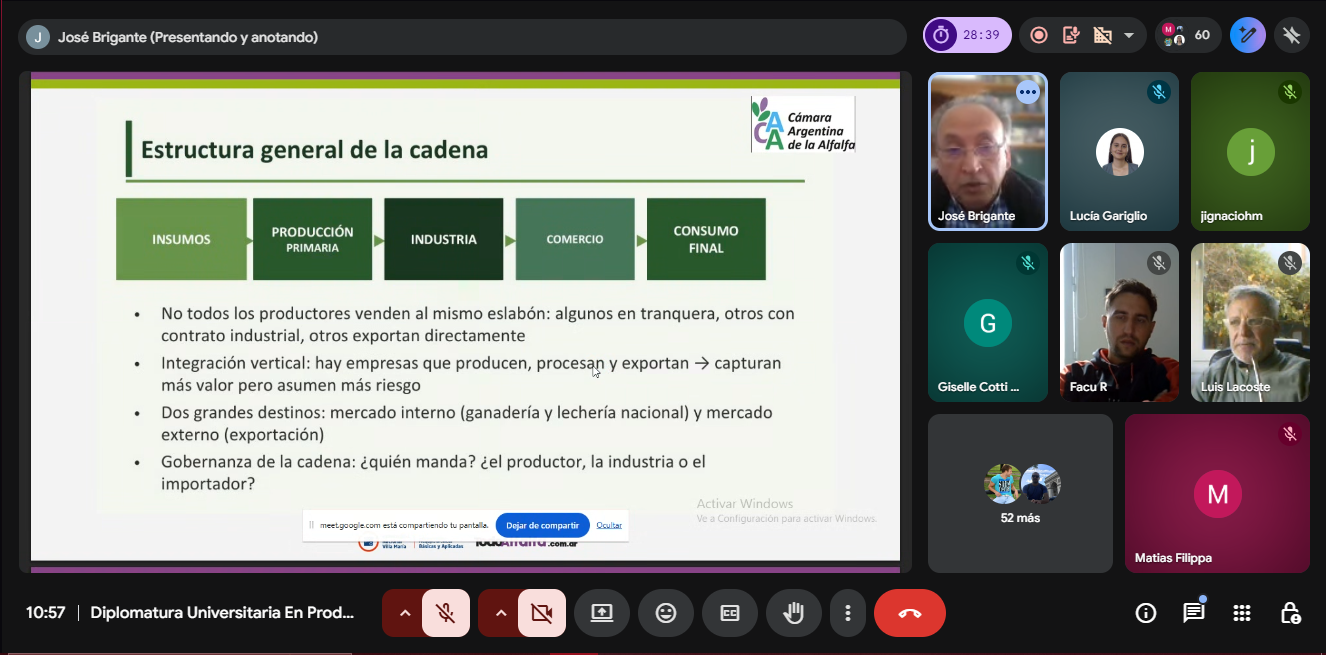Click meeting name 'Diplomatura Universitaria En Prod...'
This screenshot has height=655, width=1326.
pyautogui.click(x=222, y=613)
